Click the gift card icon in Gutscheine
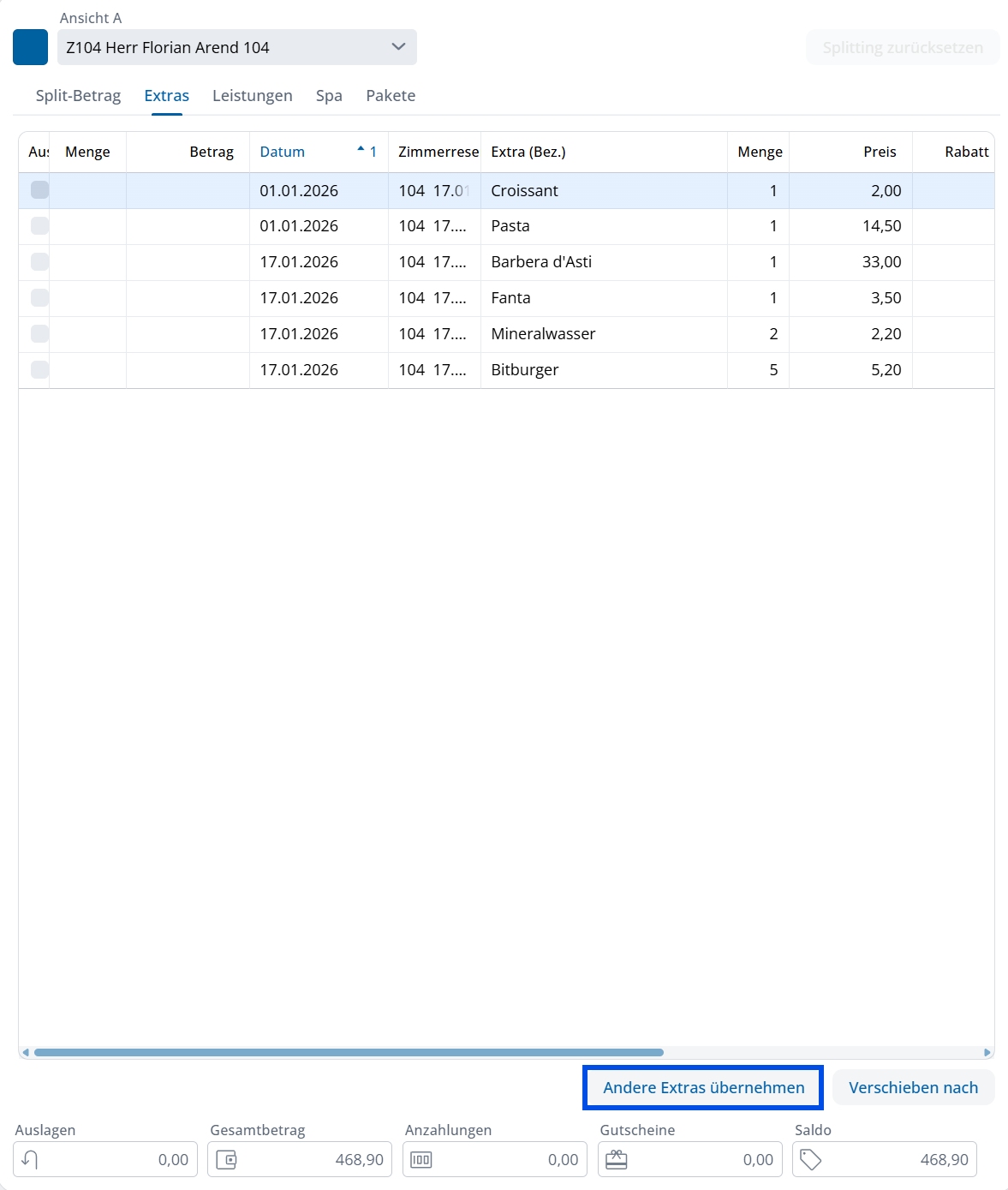 (x=617, y=1159)
